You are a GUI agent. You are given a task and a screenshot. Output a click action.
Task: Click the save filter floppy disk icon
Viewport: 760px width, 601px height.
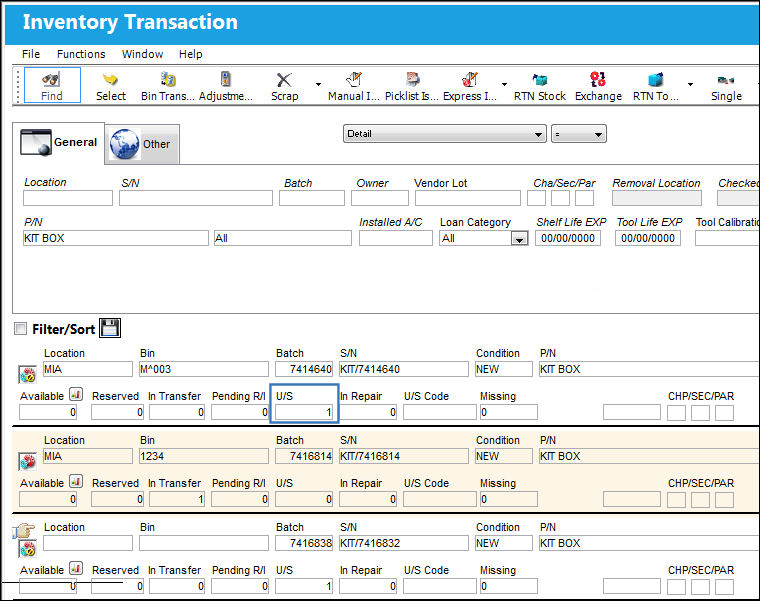tap(110, 328)
